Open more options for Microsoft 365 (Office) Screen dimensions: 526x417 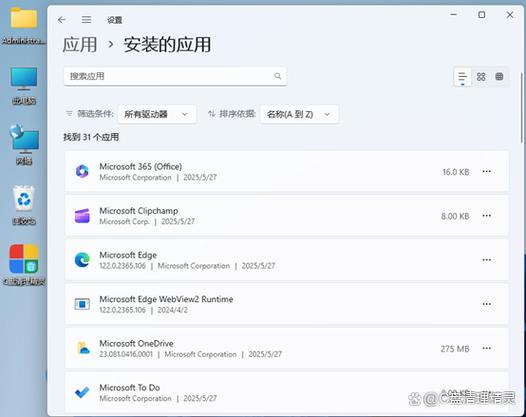[487, 171]
